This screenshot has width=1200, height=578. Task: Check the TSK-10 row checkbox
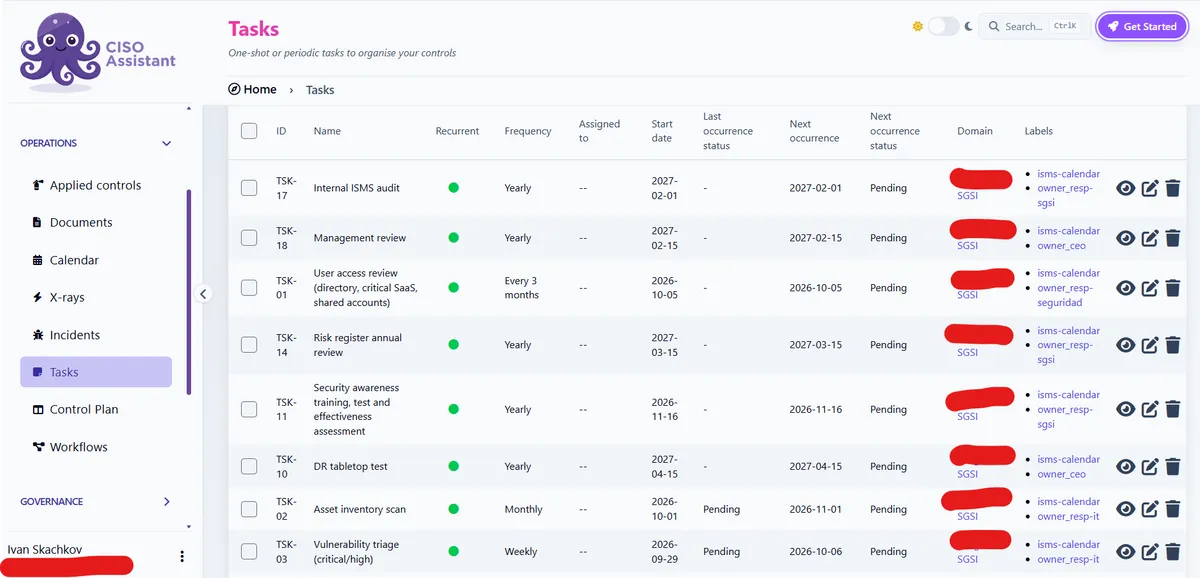point(249,467)
